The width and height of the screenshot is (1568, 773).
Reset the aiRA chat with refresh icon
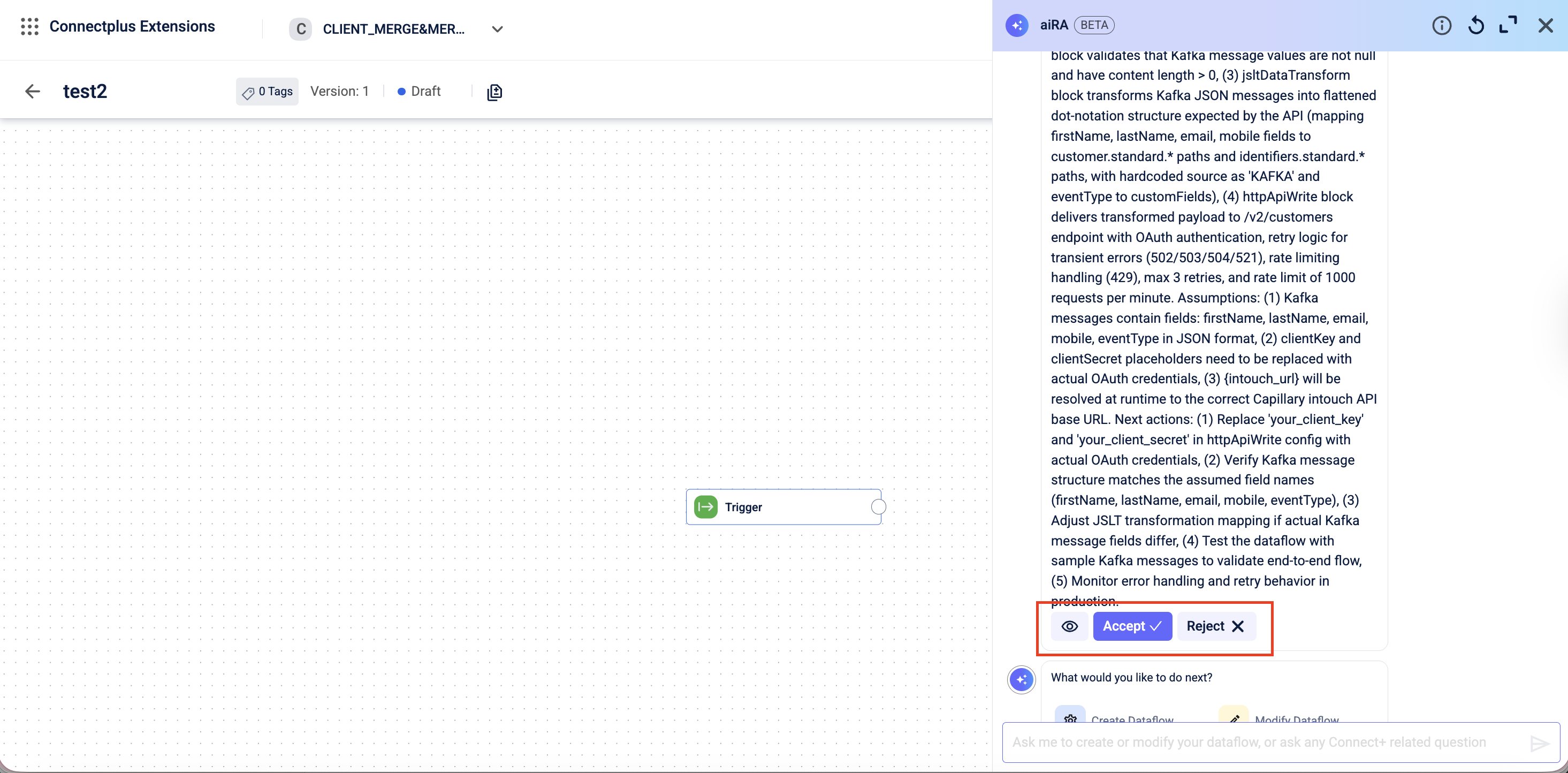[x=1475, y=26]
